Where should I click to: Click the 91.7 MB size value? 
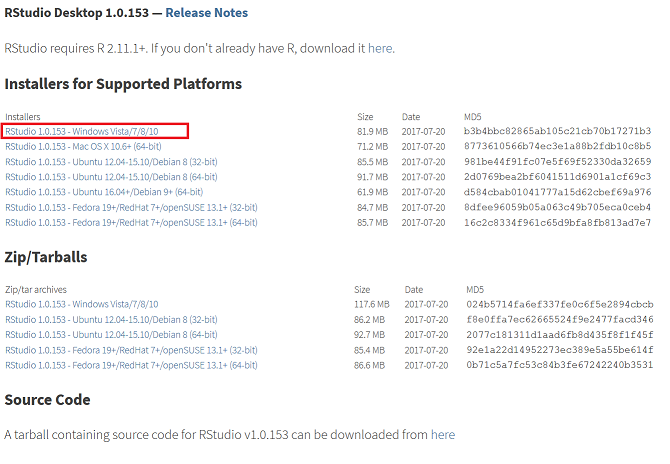click(x=373, y=177)
